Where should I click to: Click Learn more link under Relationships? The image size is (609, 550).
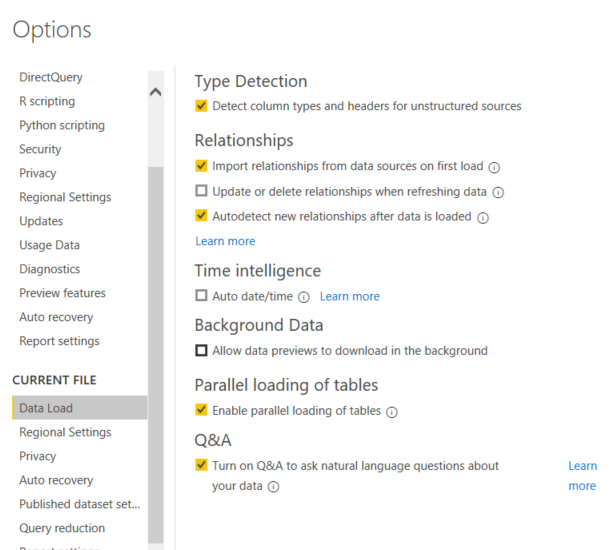(225, 241)
